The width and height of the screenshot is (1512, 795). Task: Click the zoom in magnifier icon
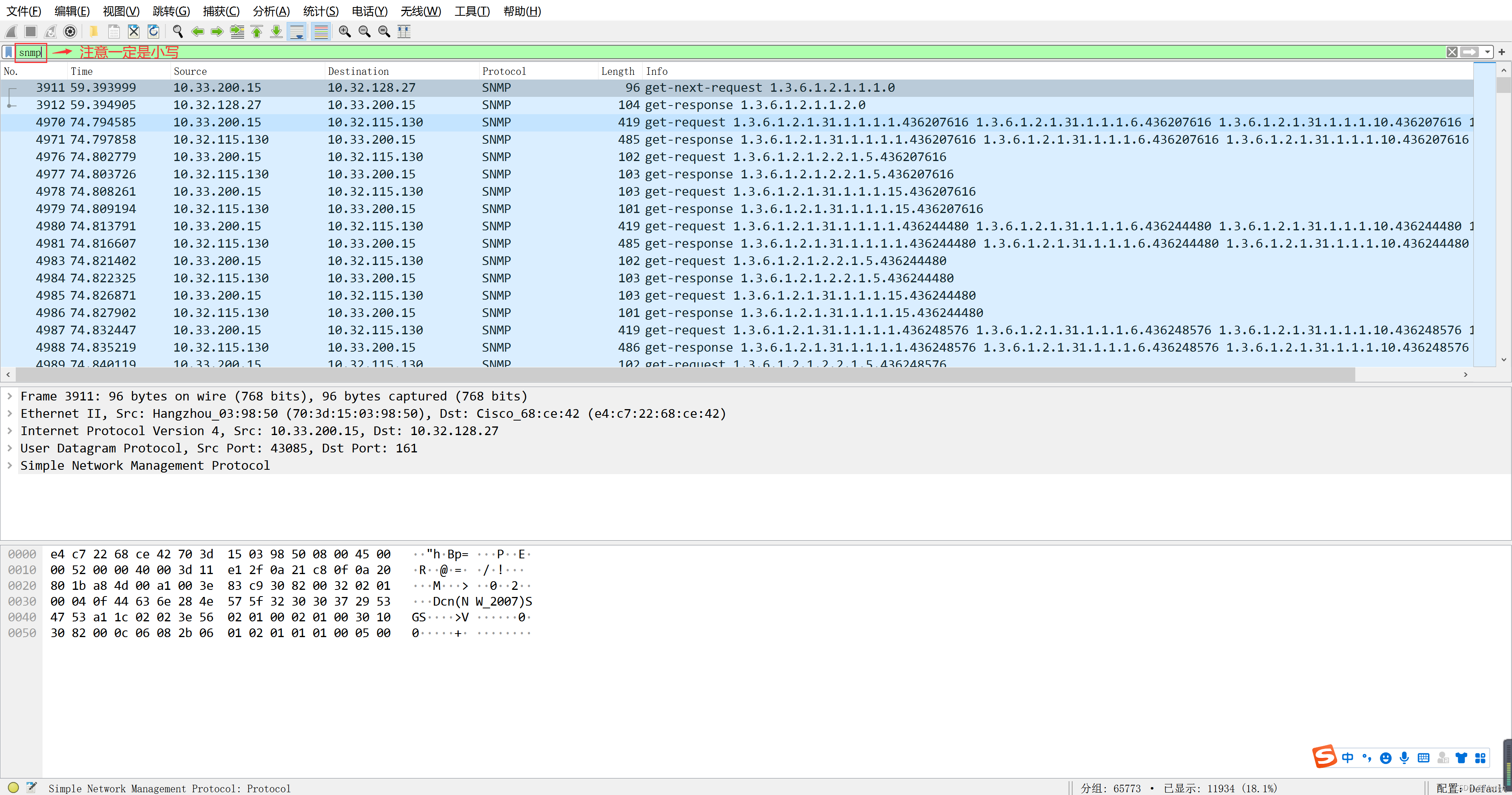(x=345, y=32)
